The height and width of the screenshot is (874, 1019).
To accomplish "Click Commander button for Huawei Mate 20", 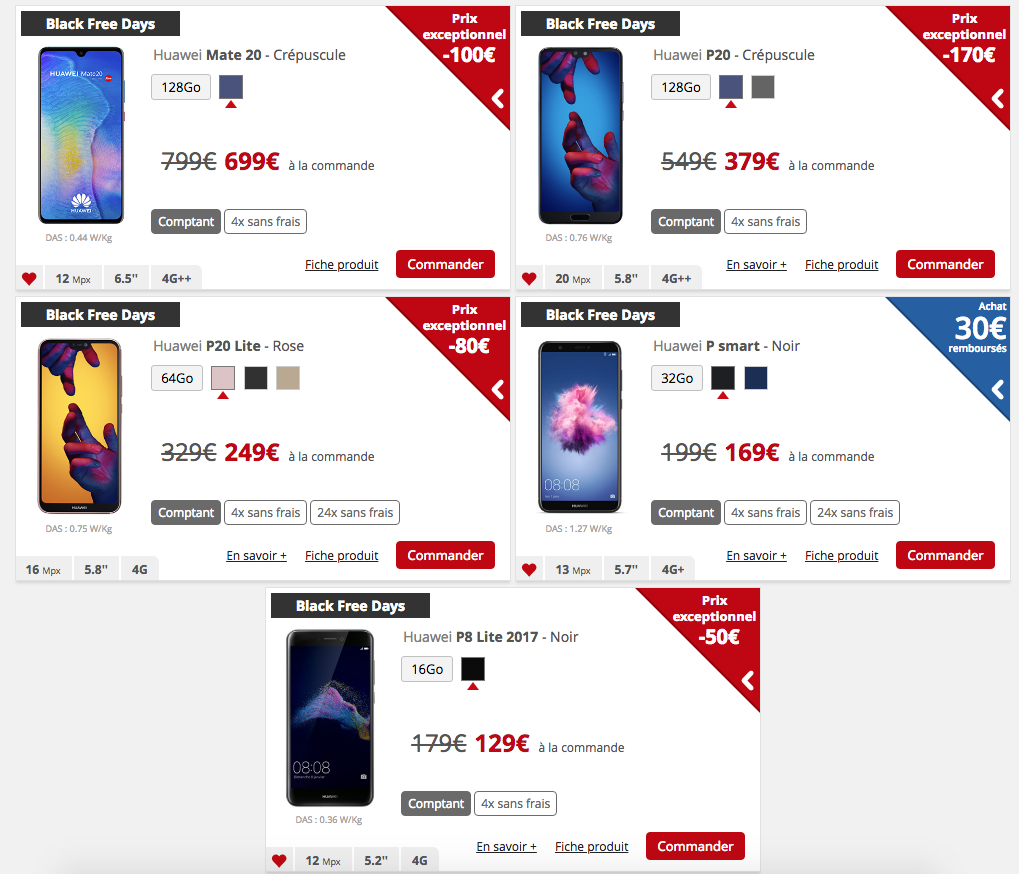I will point(445,264).
